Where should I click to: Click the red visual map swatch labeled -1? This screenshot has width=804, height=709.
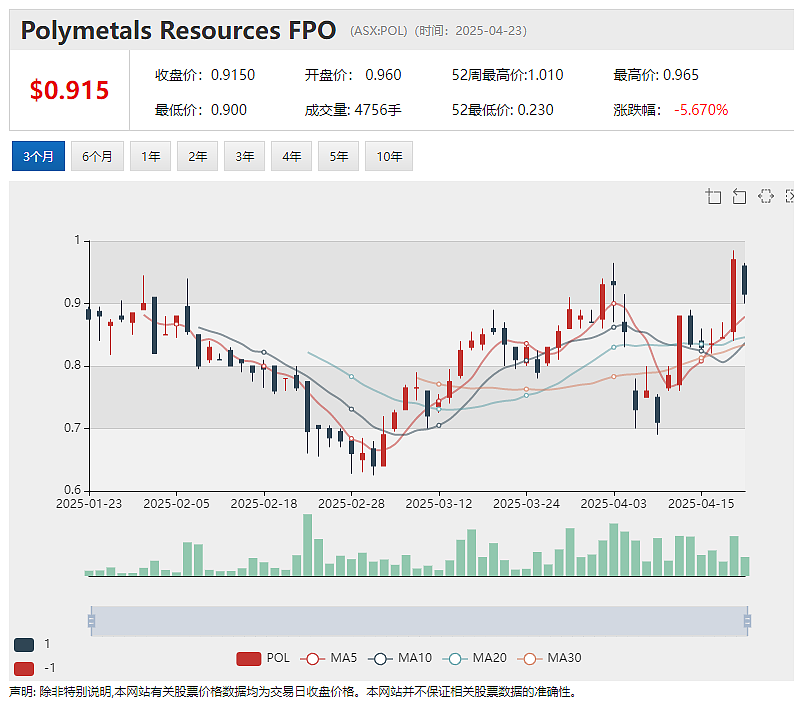24,669
